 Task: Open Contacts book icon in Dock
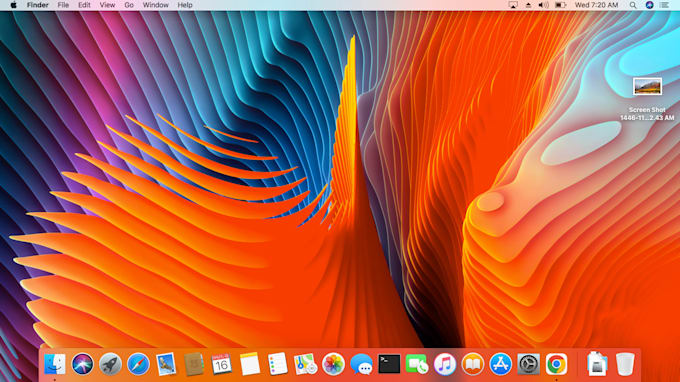coord(194,364)
